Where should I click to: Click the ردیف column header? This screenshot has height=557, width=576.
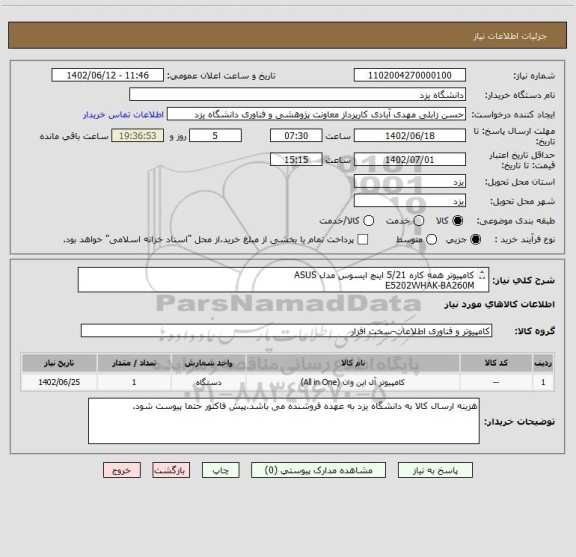(x=543, y=363)
